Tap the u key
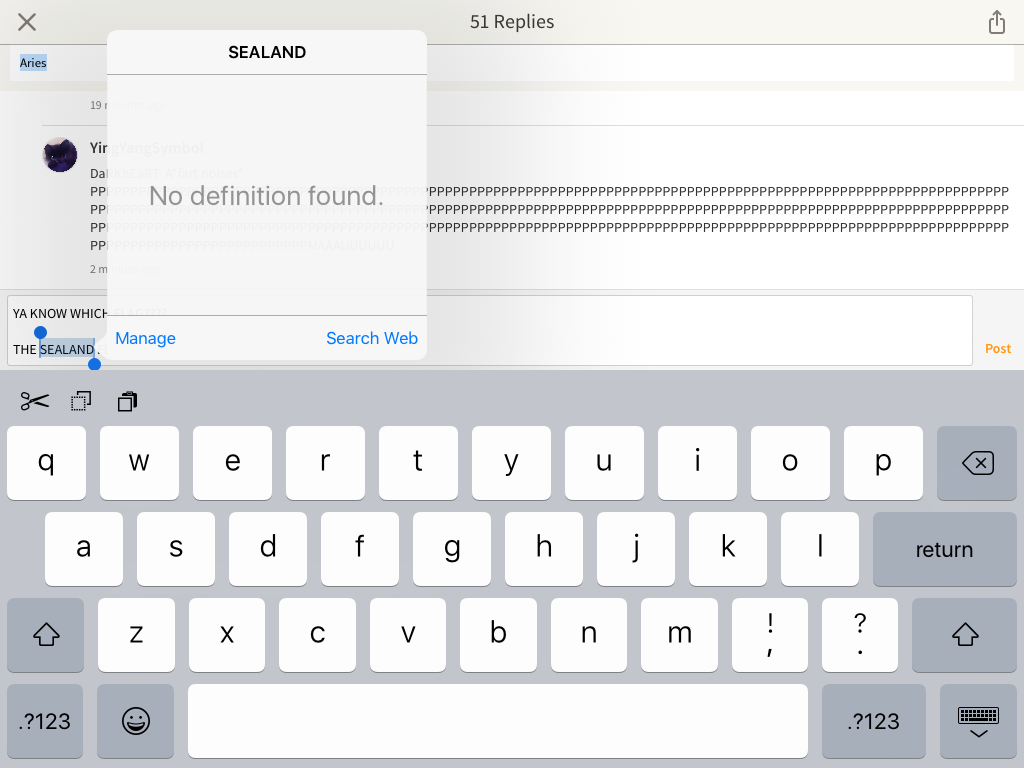Image resolution: width=1024 pixels, height=768 pixels. coord(605,463)
